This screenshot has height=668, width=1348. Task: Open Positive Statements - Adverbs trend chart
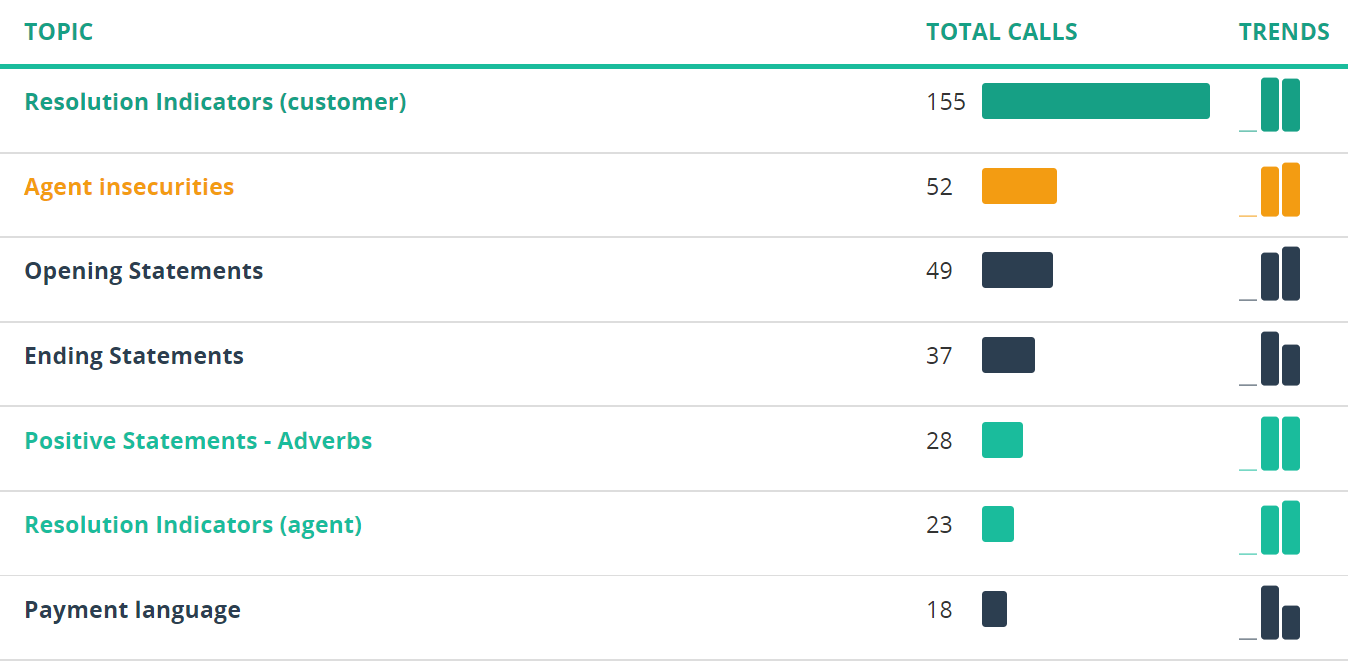(x=1269, y=444)
